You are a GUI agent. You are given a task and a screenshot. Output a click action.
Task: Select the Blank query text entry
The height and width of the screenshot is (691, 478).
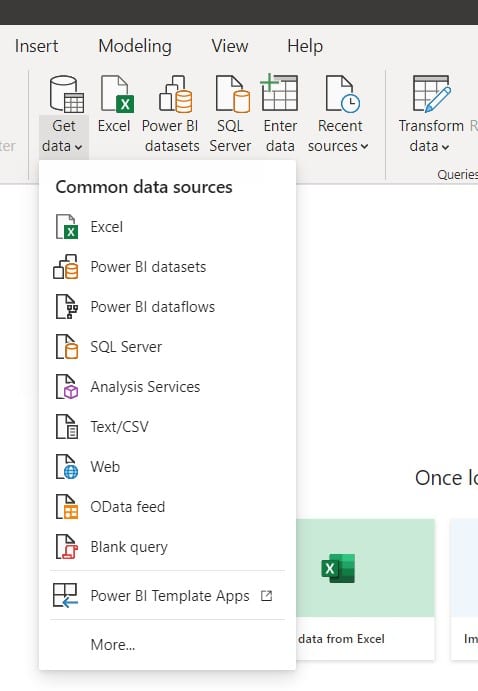[129, 547]
